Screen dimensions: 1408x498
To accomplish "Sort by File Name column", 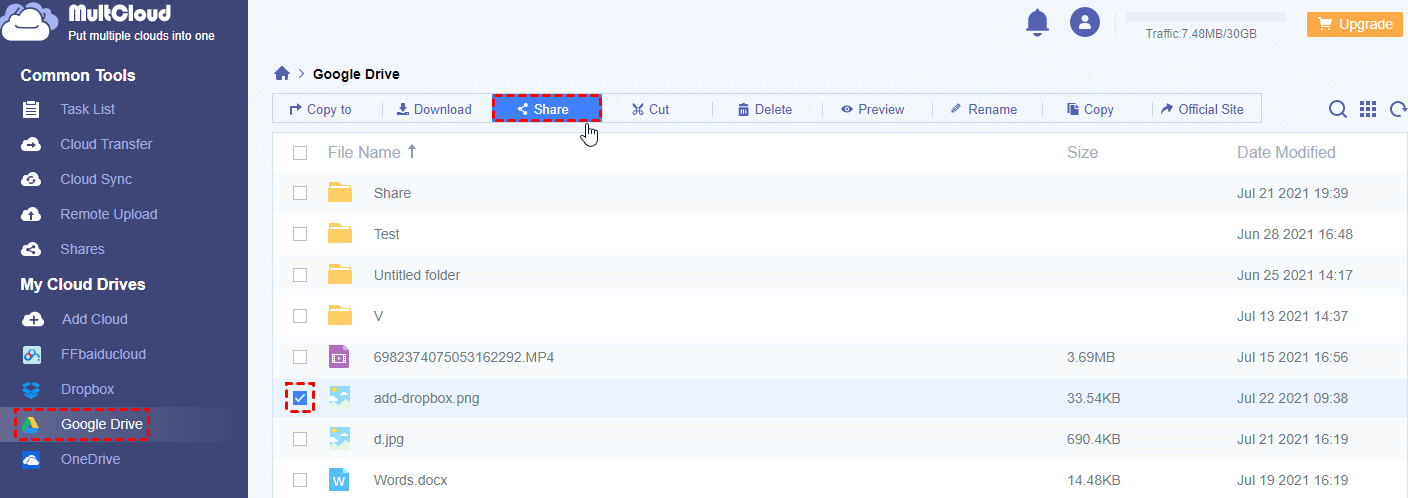I will [x=372, y=152].
